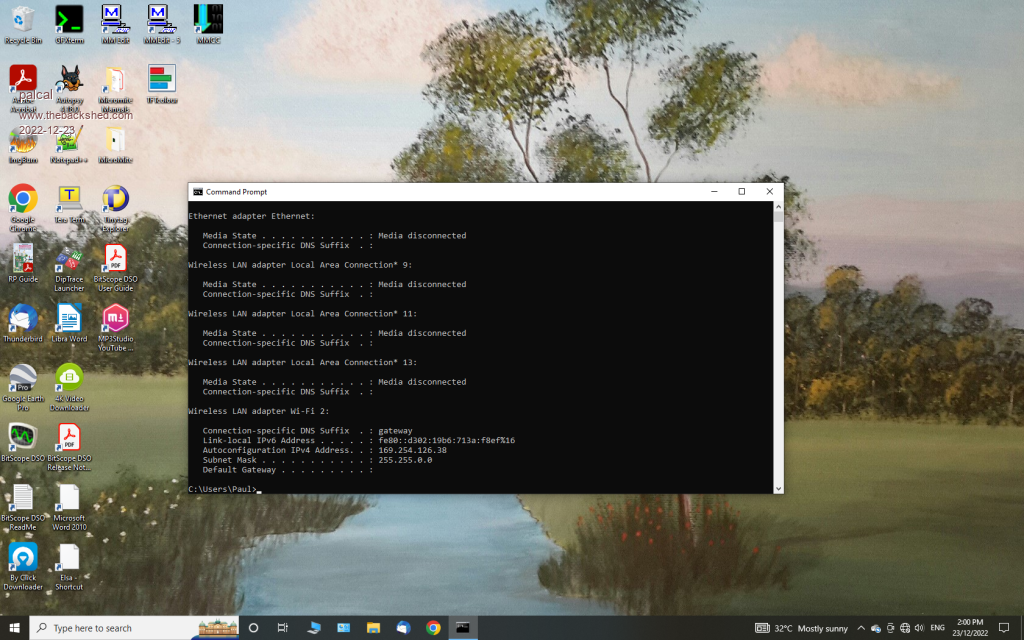
Task: Launch Google Earth Pro from desktop
Action: (22, 378)
